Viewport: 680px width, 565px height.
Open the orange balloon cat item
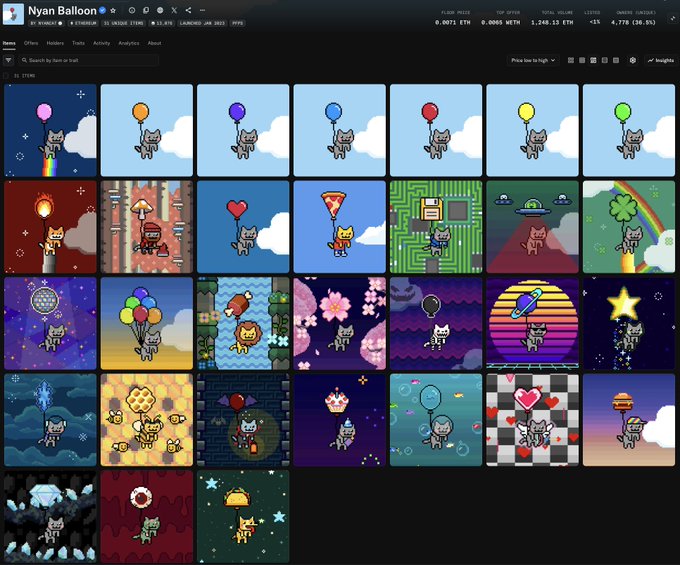[147, 131]
